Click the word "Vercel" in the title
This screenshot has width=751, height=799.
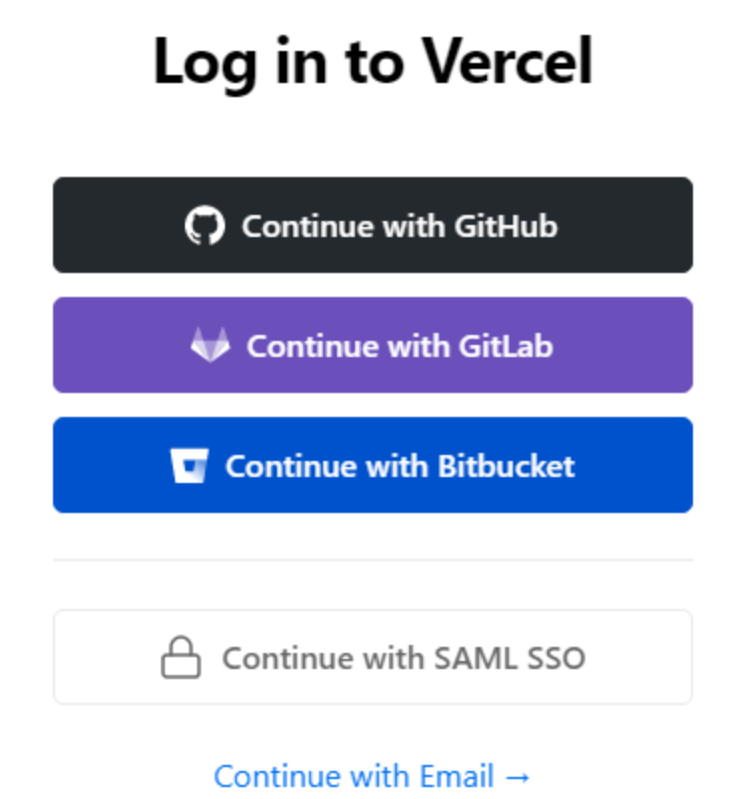coord(507,62)
